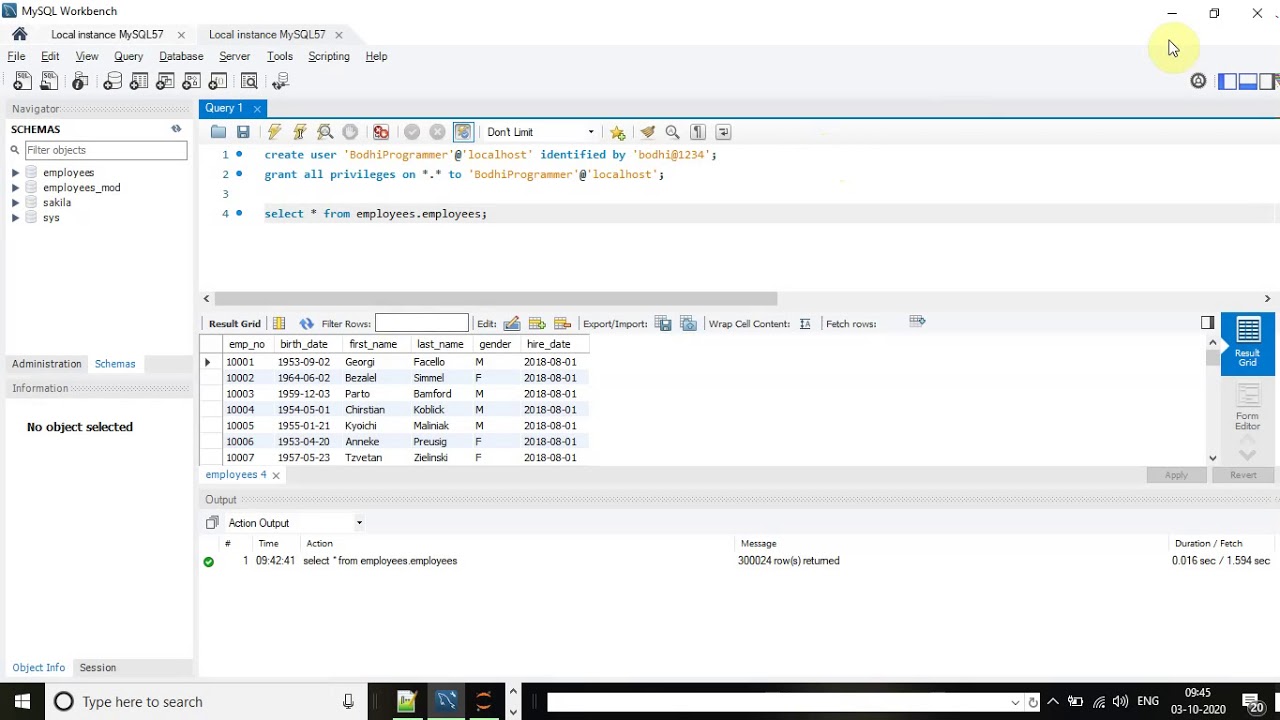This screenshot has height=720, width=1280.
Task: Toggle the left sidebar visibility icon
Action: coord(1227,81)
